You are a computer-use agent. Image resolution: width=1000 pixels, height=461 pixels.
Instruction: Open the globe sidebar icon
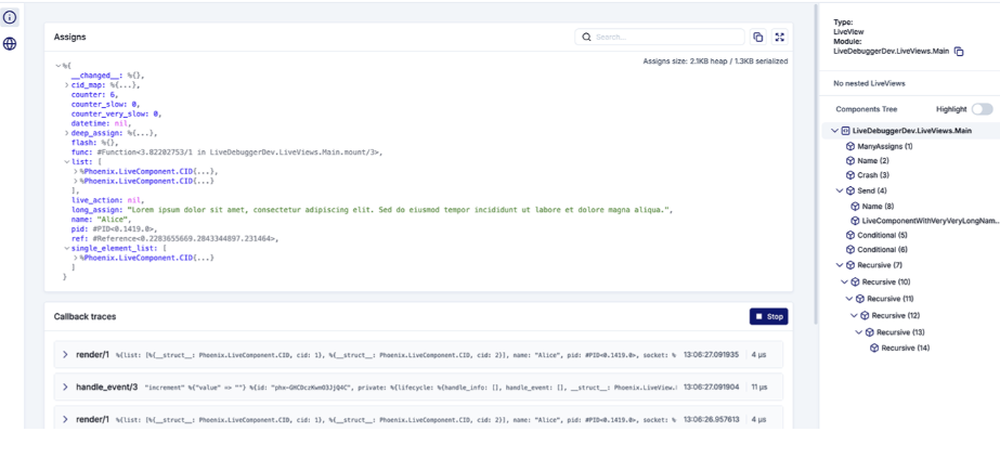tap(10, 43)
